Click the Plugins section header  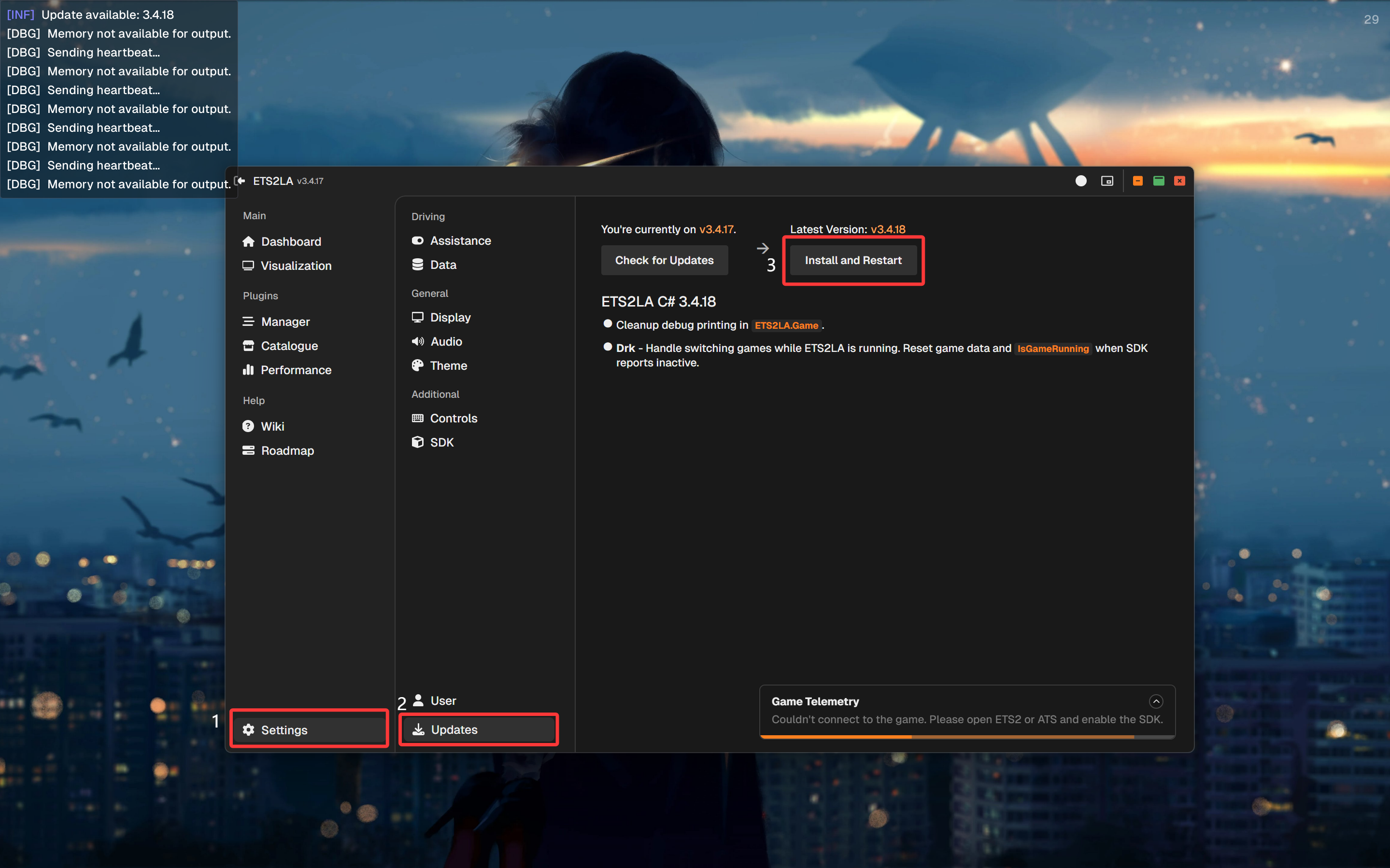click(260, 295)
